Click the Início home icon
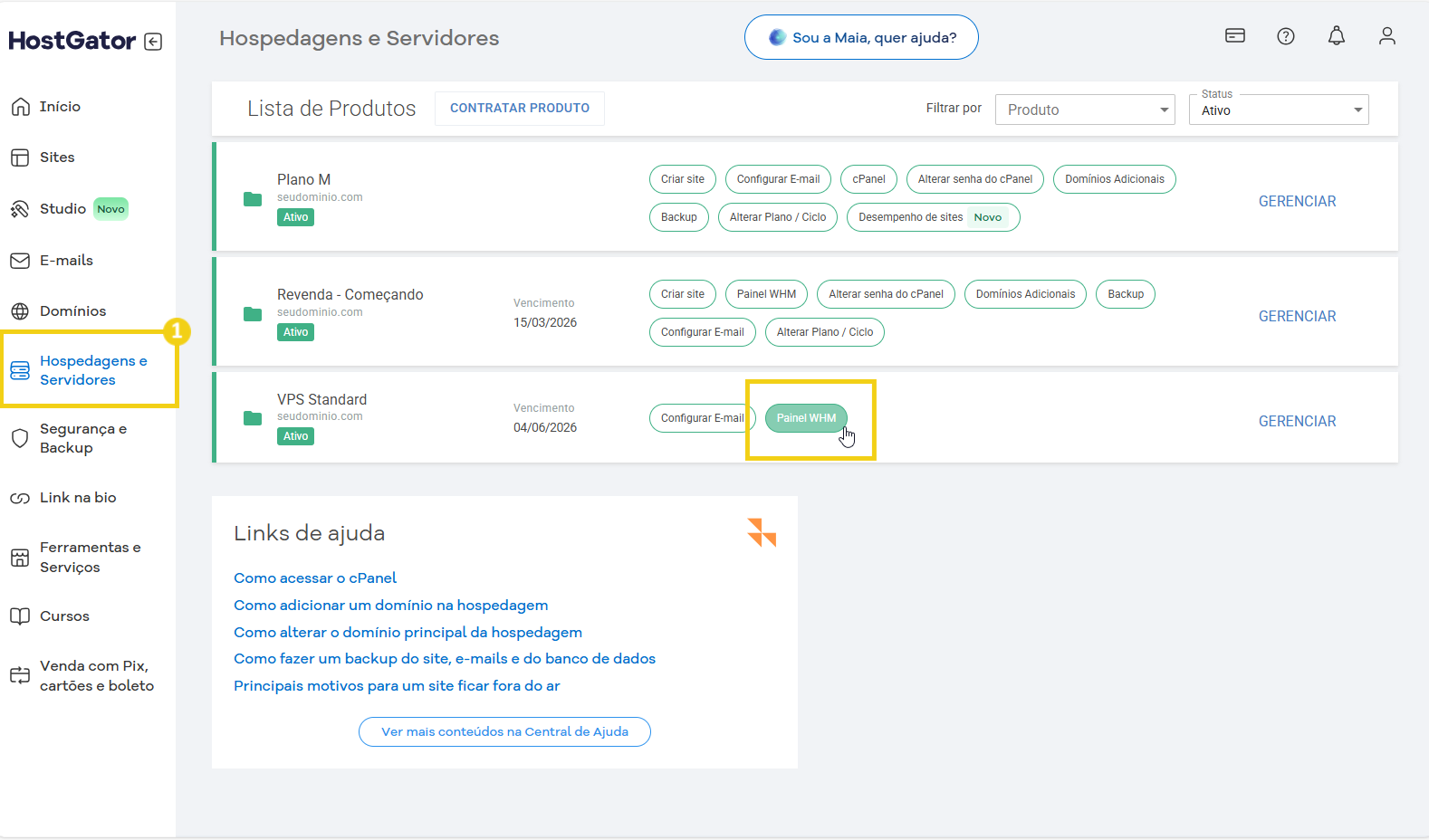The image size is (1429, 840). pos(20,107)
